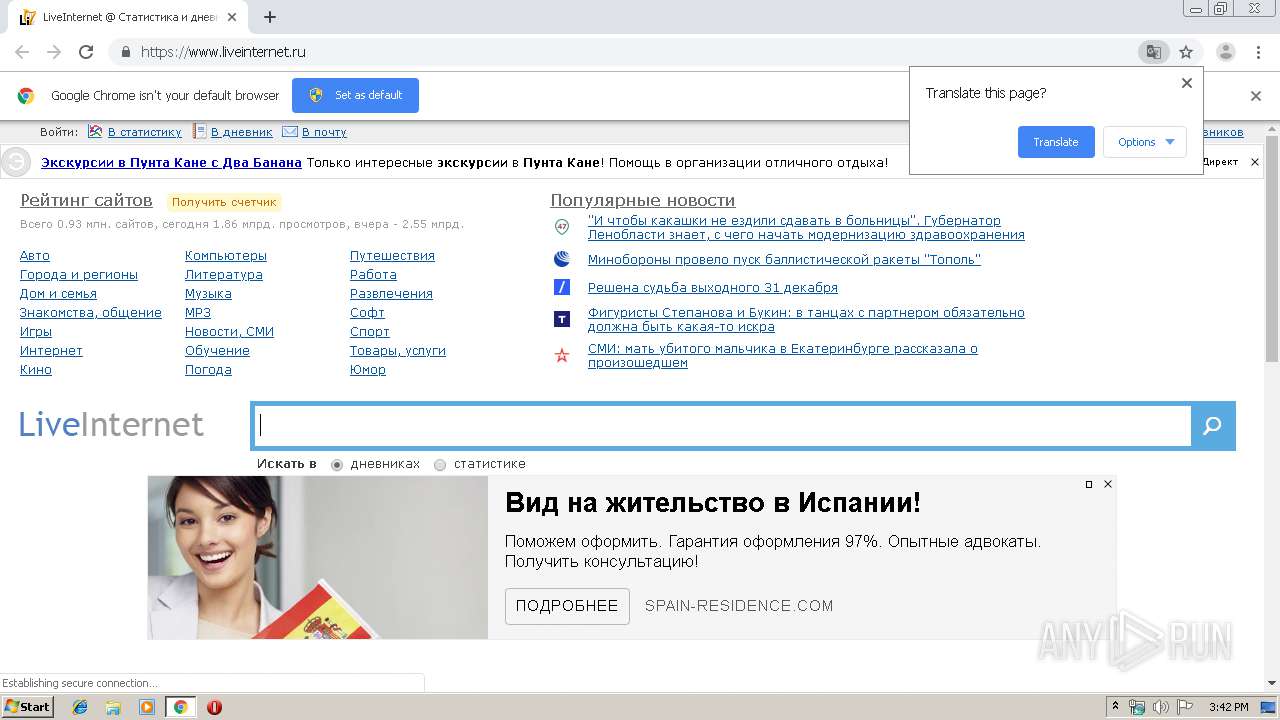
Task: Click the taskbar clock showing 3:42 PM
Action: [x=1228, y=707]
